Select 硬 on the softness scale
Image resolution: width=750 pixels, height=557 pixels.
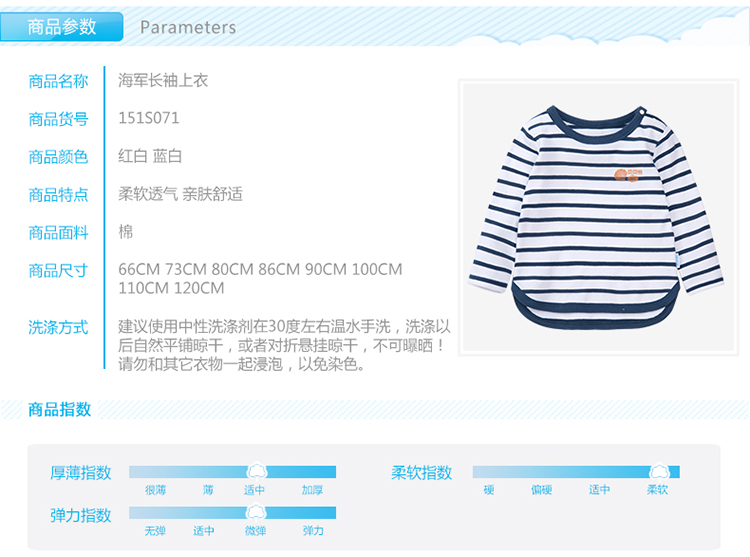(x=489, y=490)
